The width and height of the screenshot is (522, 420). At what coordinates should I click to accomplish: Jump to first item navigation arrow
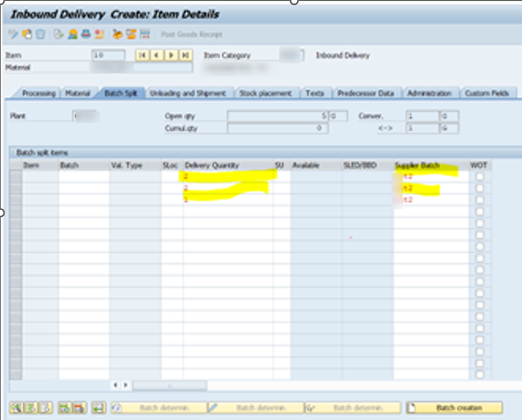tap(142, 55)
